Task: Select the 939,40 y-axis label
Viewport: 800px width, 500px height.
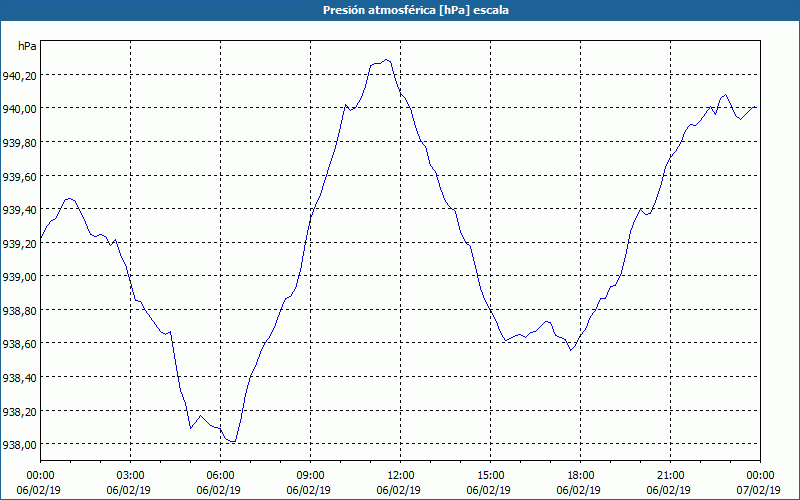Action: (18, 210)
